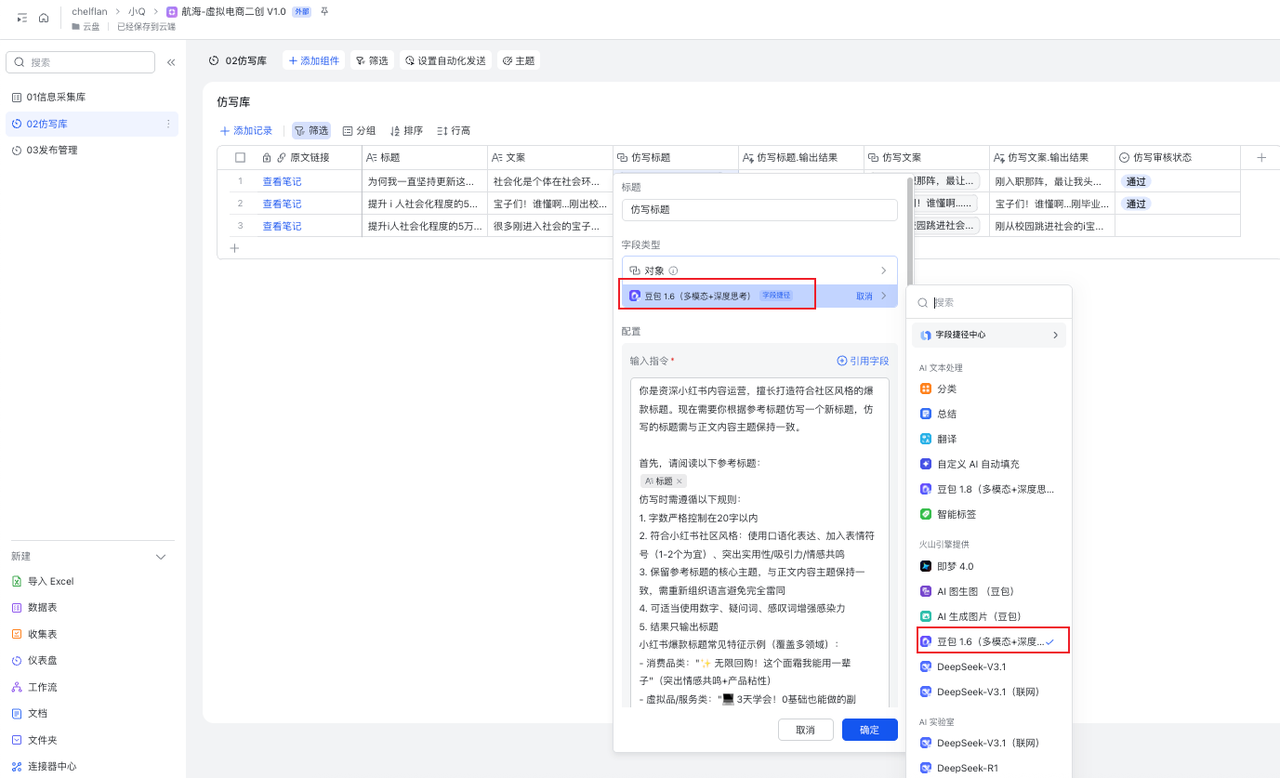Screen dimensions: 1280x778
Task: Open 仿写审核状态 column header menu
Action: (x=1178, y=158)
